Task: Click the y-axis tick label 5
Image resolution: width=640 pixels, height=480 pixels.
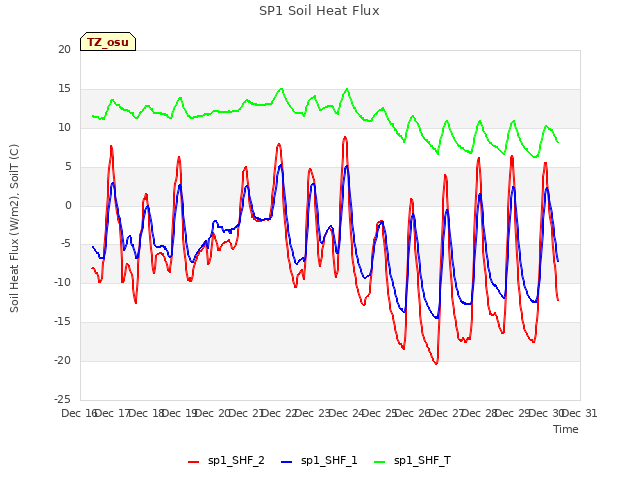Action: click(68, 167)
